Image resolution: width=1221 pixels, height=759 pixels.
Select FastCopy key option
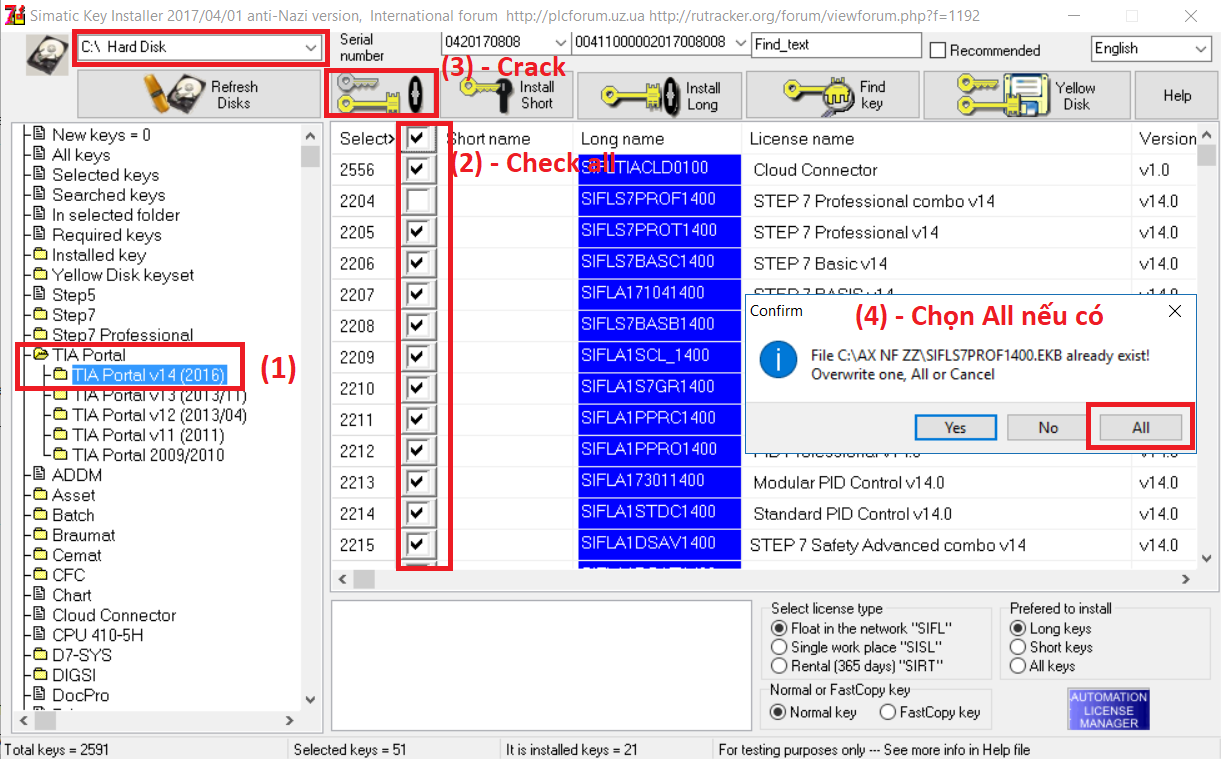887,712
